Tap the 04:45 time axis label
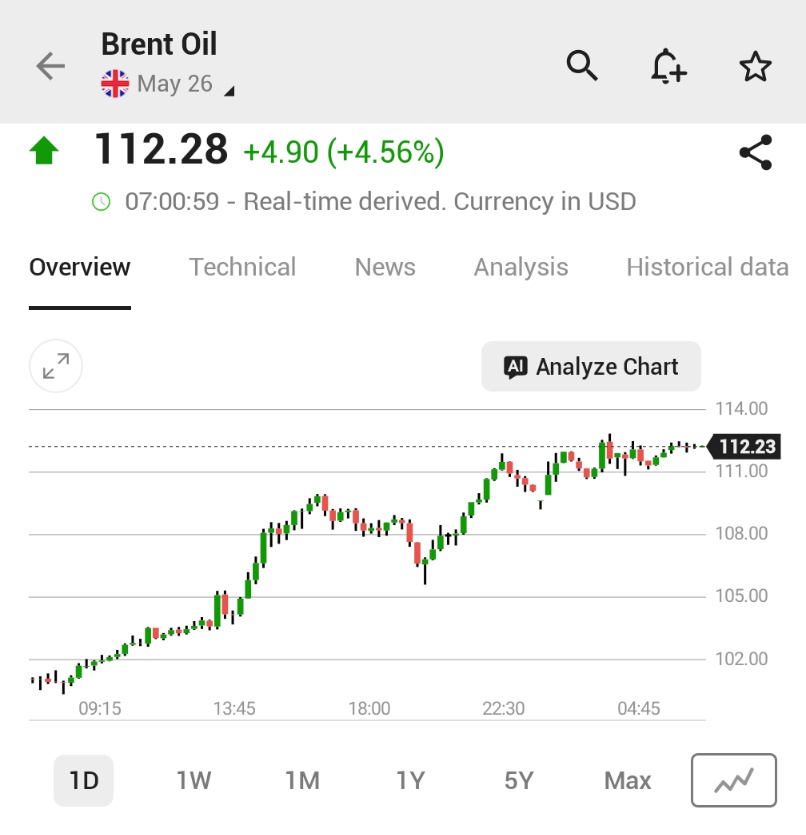 pyautogui.click(x=638, y=709)
